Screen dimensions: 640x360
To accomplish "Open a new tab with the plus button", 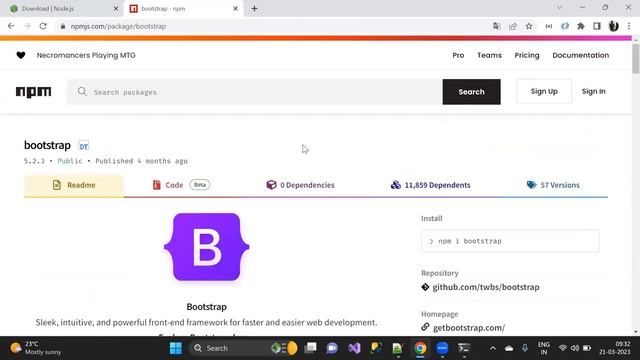I will point(254,8).
